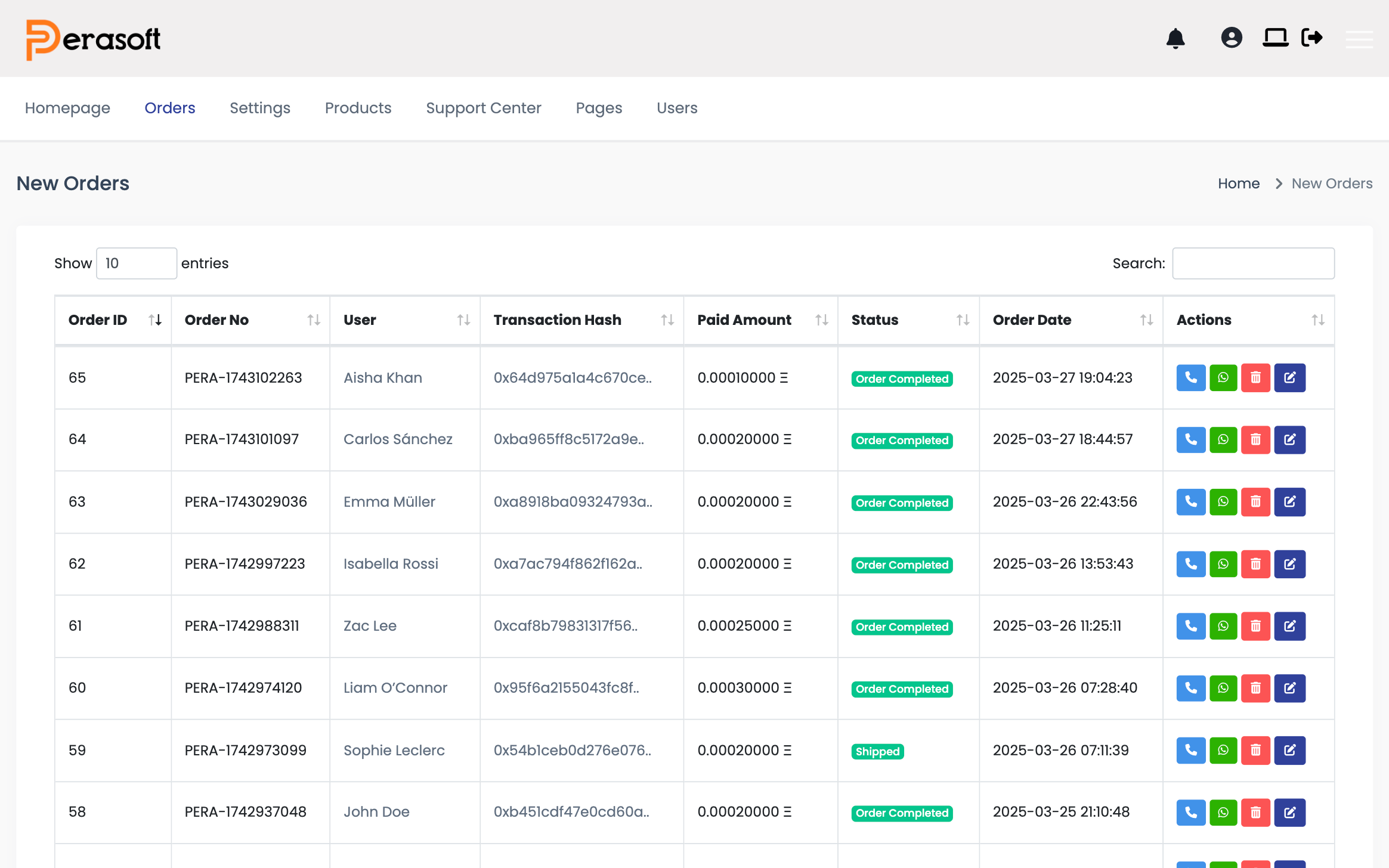
Task: Focus the Search input field
Action: click(x=1253, y=263)
